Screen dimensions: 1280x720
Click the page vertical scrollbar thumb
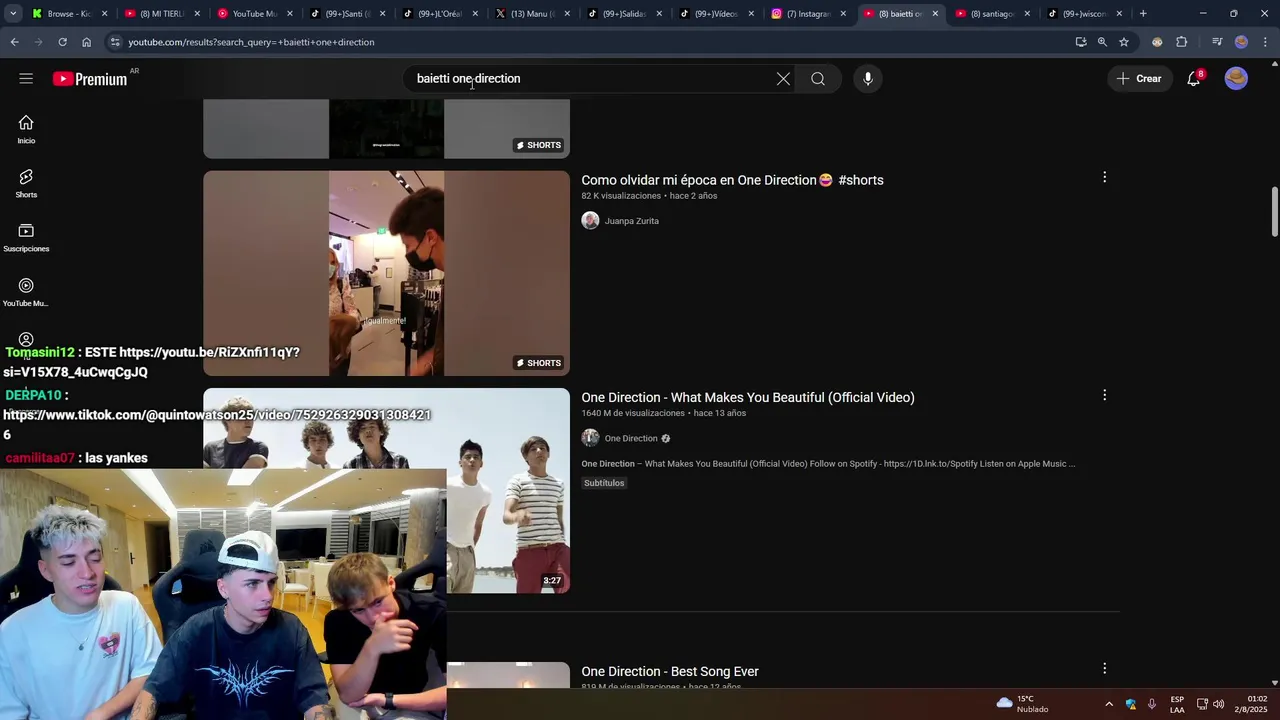[1274, 212]
